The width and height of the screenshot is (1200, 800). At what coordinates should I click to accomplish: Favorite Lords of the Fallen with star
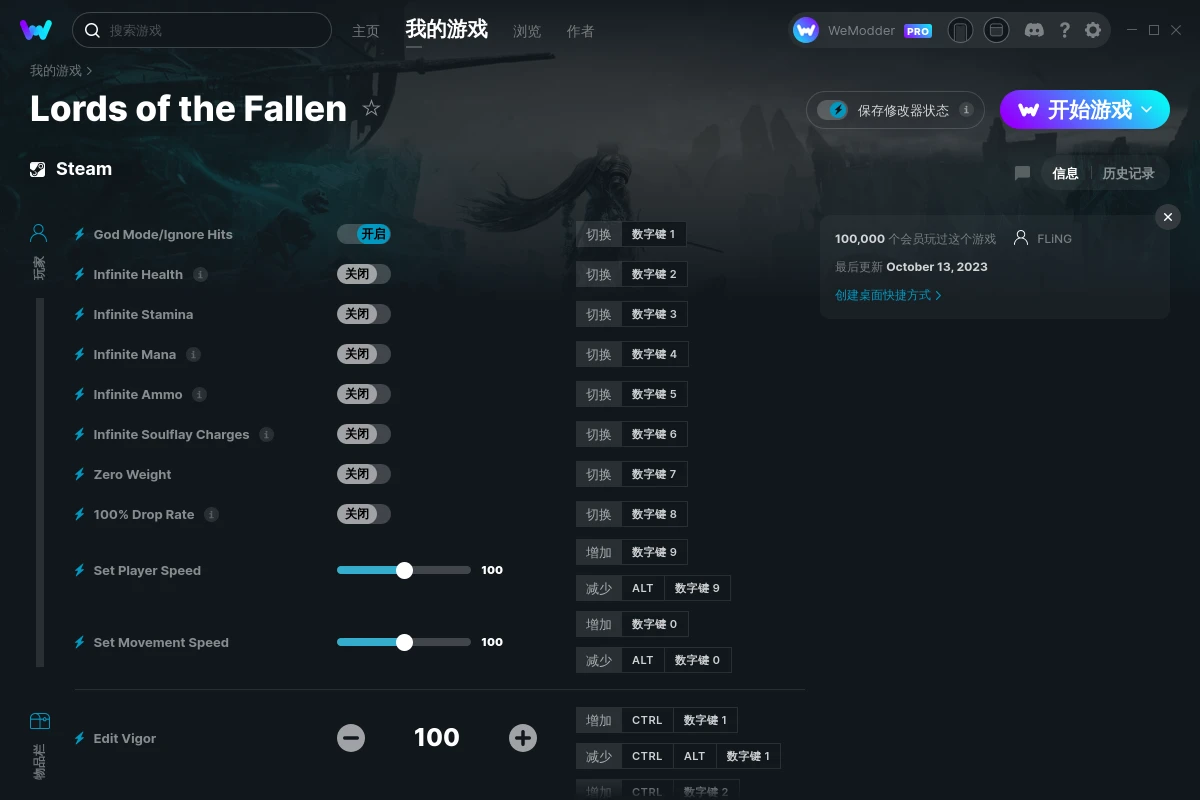click(x=371, y=108)
